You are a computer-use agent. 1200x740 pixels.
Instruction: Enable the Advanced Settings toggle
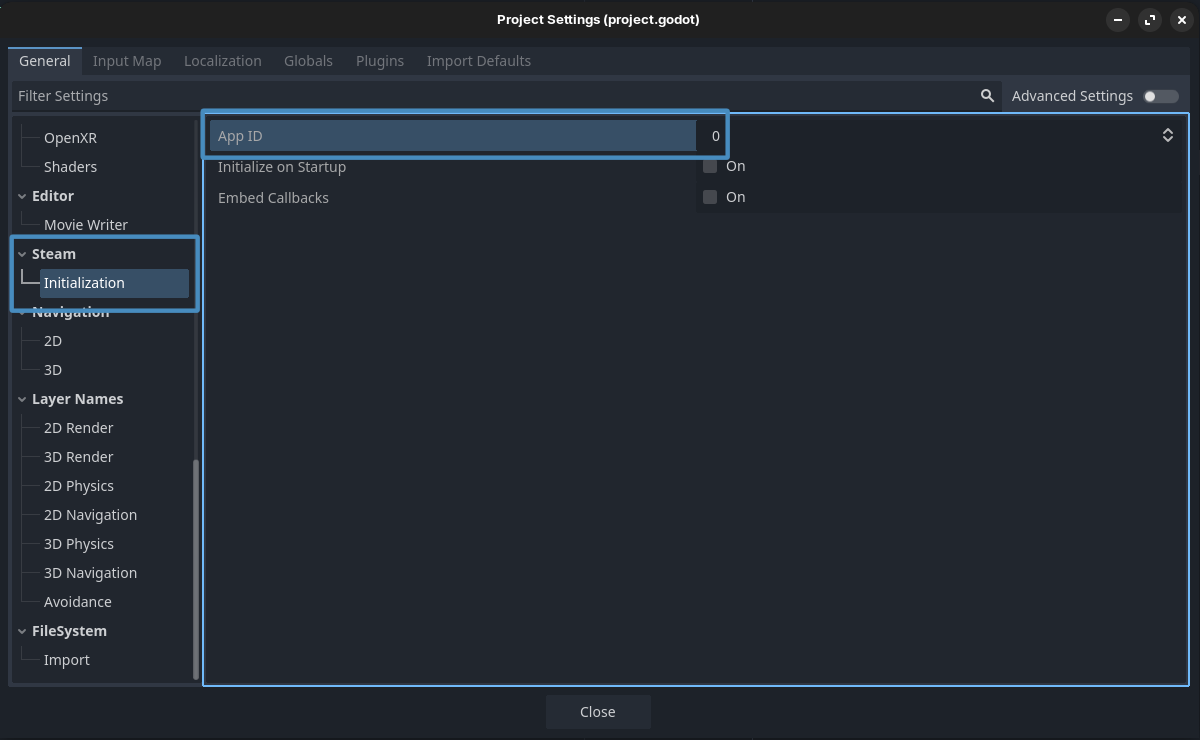pos(1160,96)
